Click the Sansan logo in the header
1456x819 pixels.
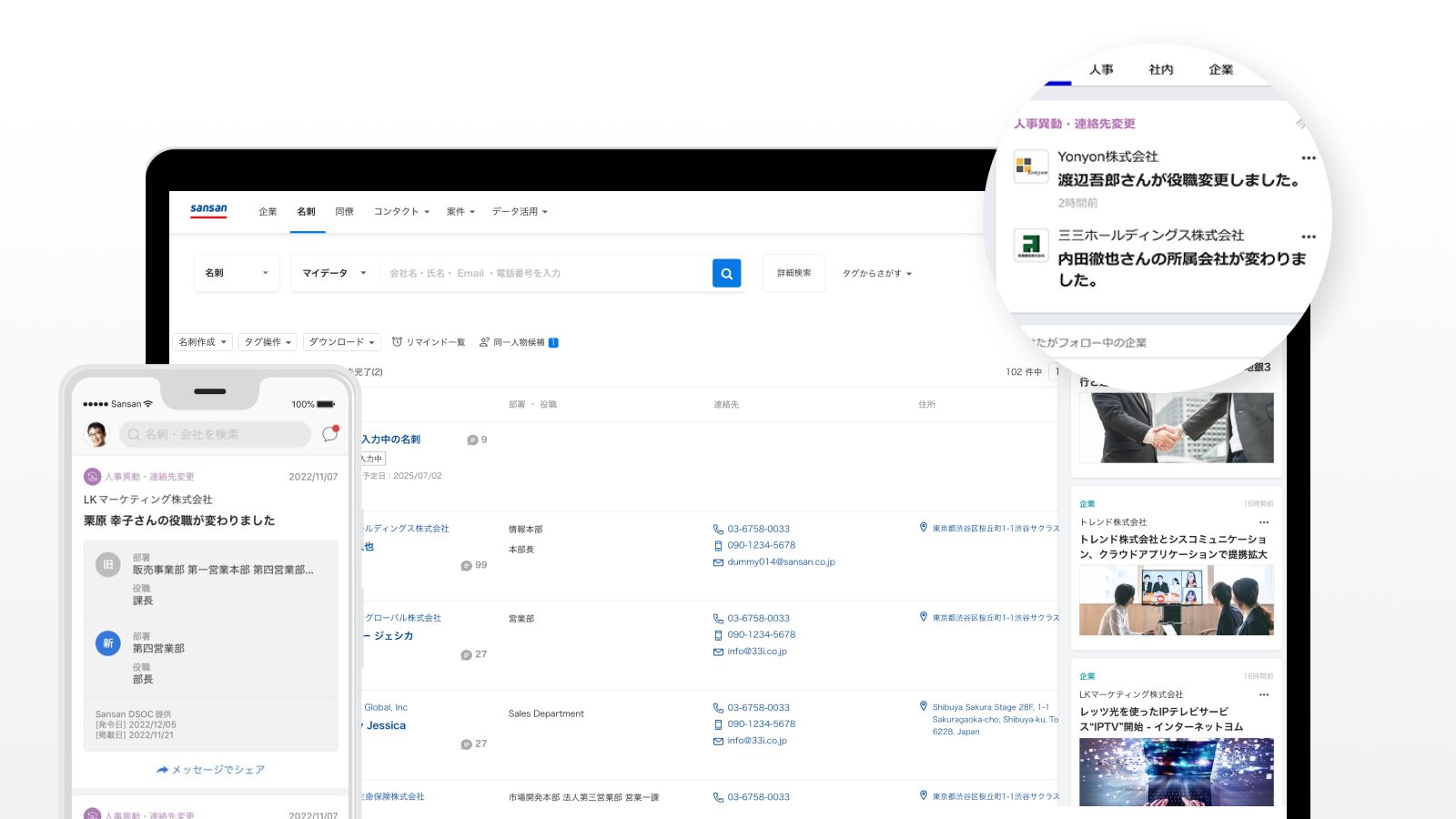tap(208, 210)
